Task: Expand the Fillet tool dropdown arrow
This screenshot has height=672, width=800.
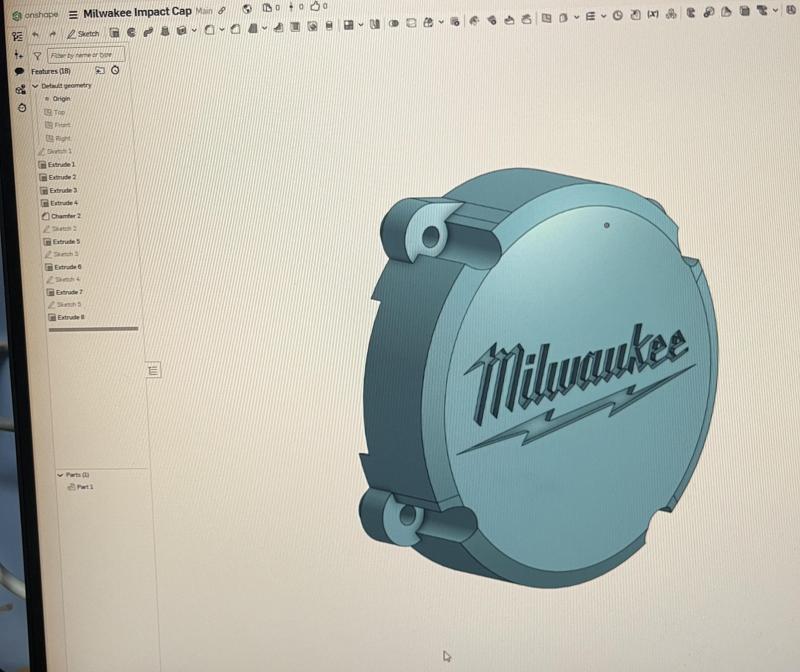Action: tap(222, 30)
